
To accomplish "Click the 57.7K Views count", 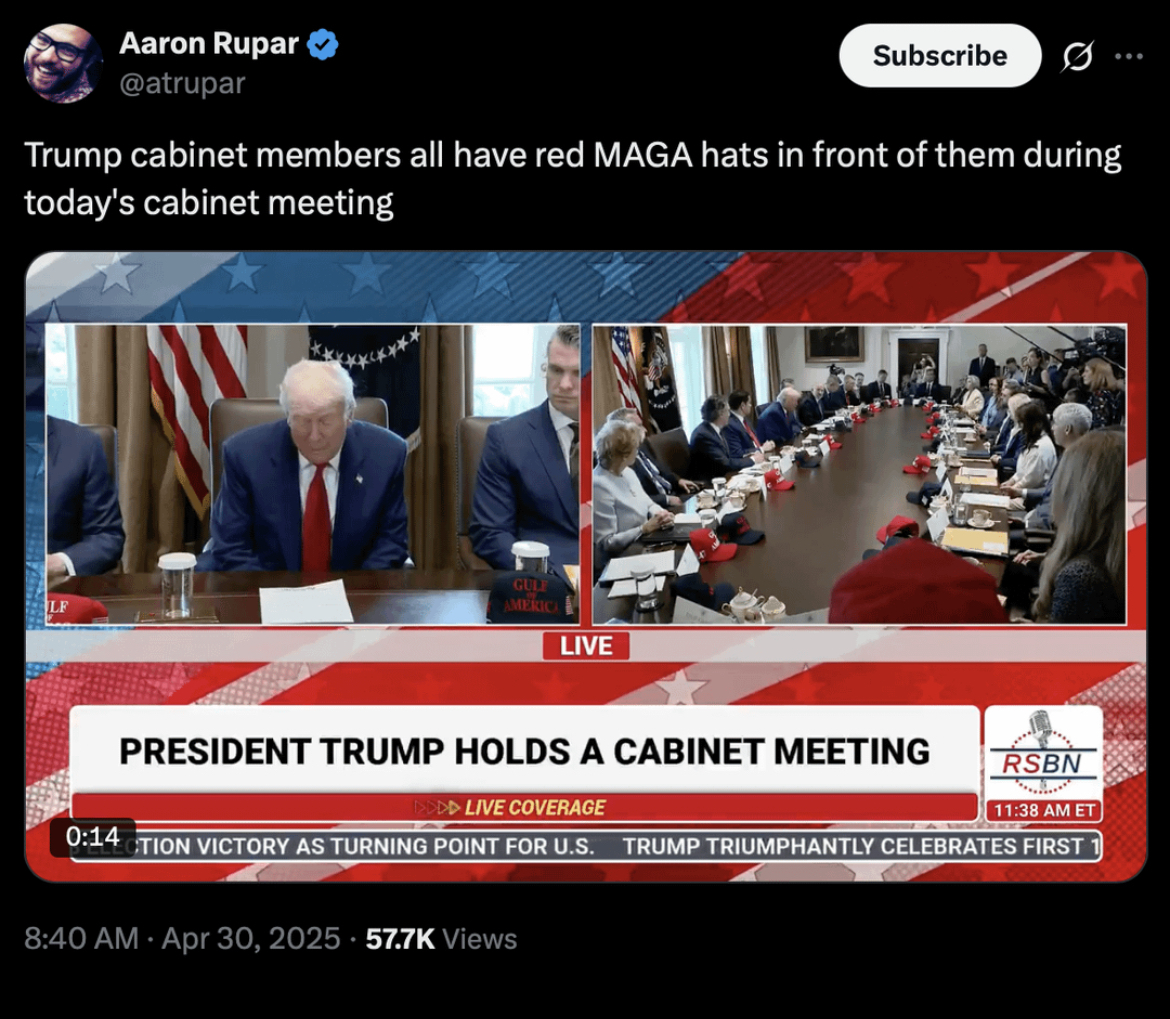I will click(441, 938).
